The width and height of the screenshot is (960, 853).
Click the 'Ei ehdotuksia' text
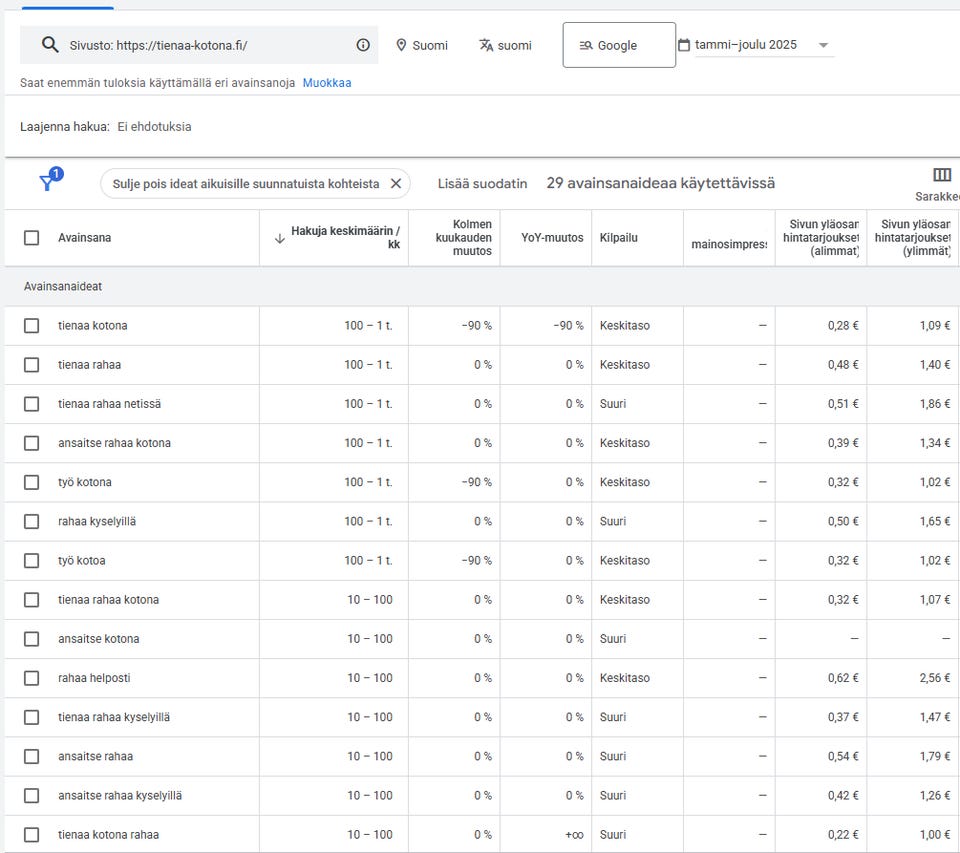click(154, 127)
